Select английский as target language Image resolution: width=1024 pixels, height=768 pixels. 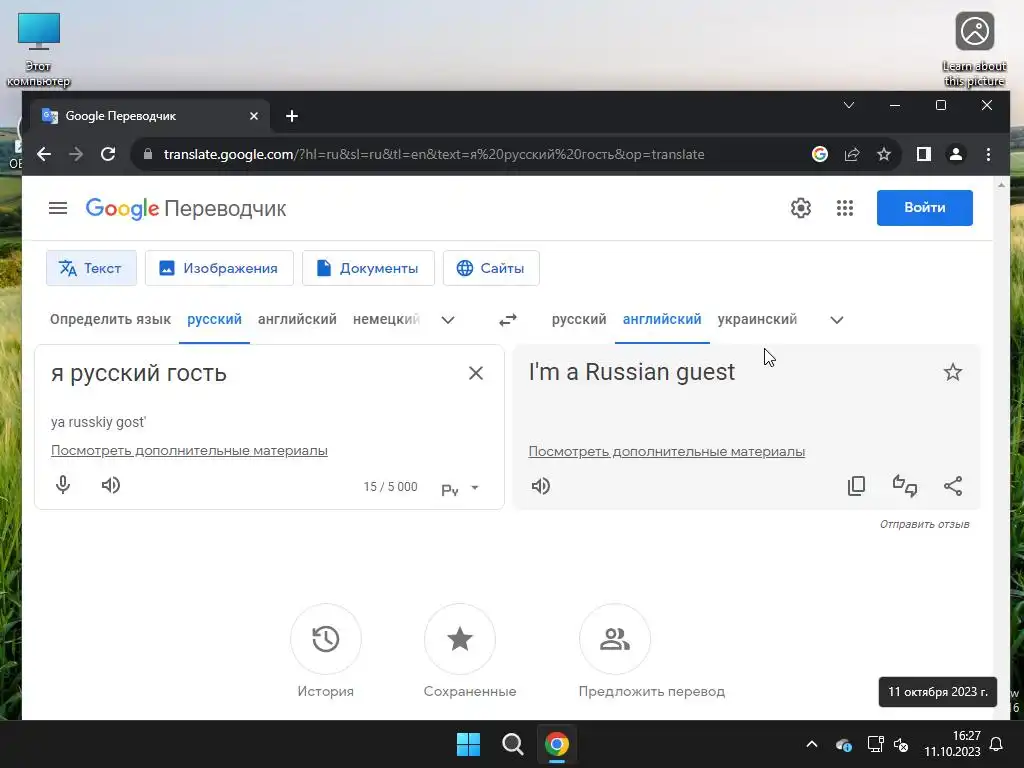pos(662,319)
